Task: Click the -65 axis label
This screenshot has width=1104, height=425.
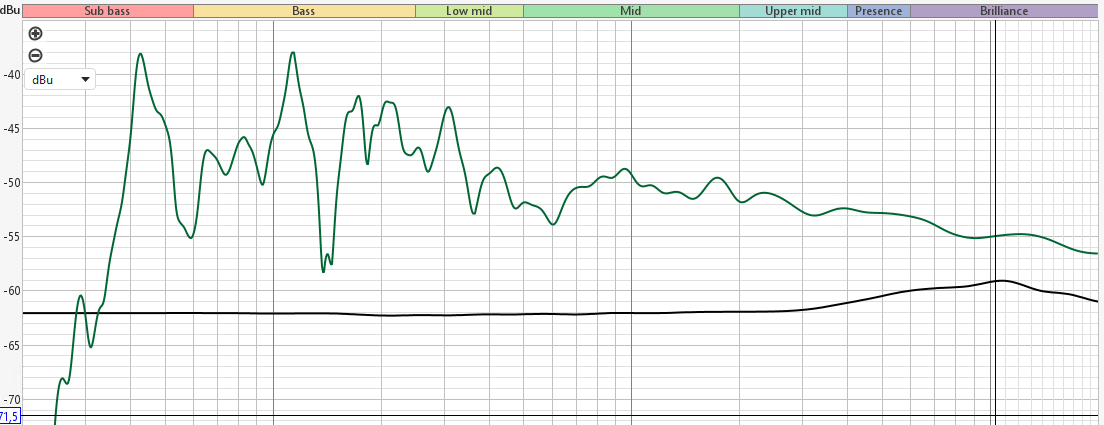Action: click(x=13, y=345)
